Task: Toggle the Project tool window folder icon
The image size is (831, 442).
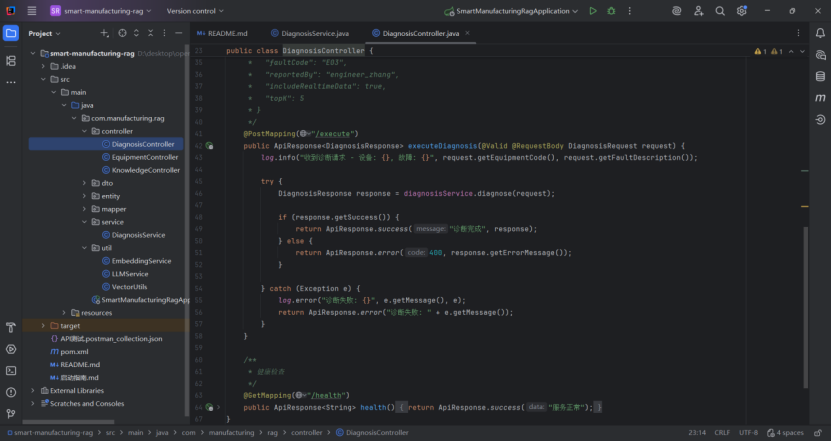Action: (x=11, y=33)
